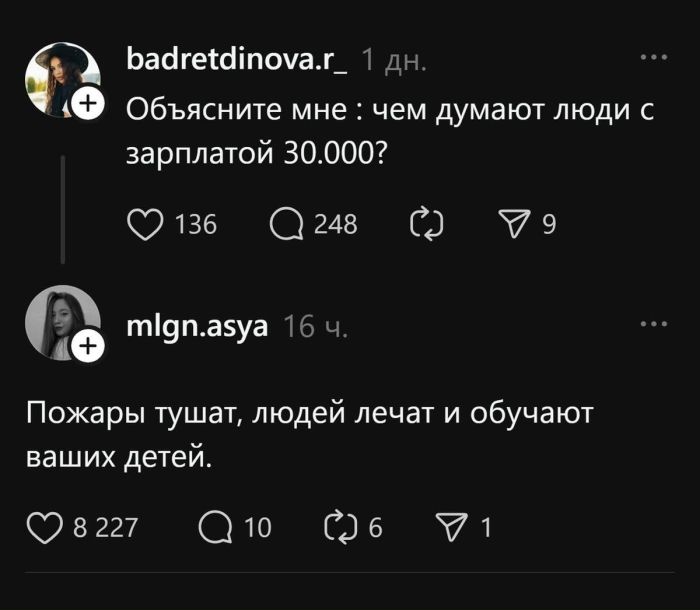Open the mlgn.asya profile username link
Image resolution: width=700 pixels, height=610 pixels.
pyautogui.click(x=197, y=326)
